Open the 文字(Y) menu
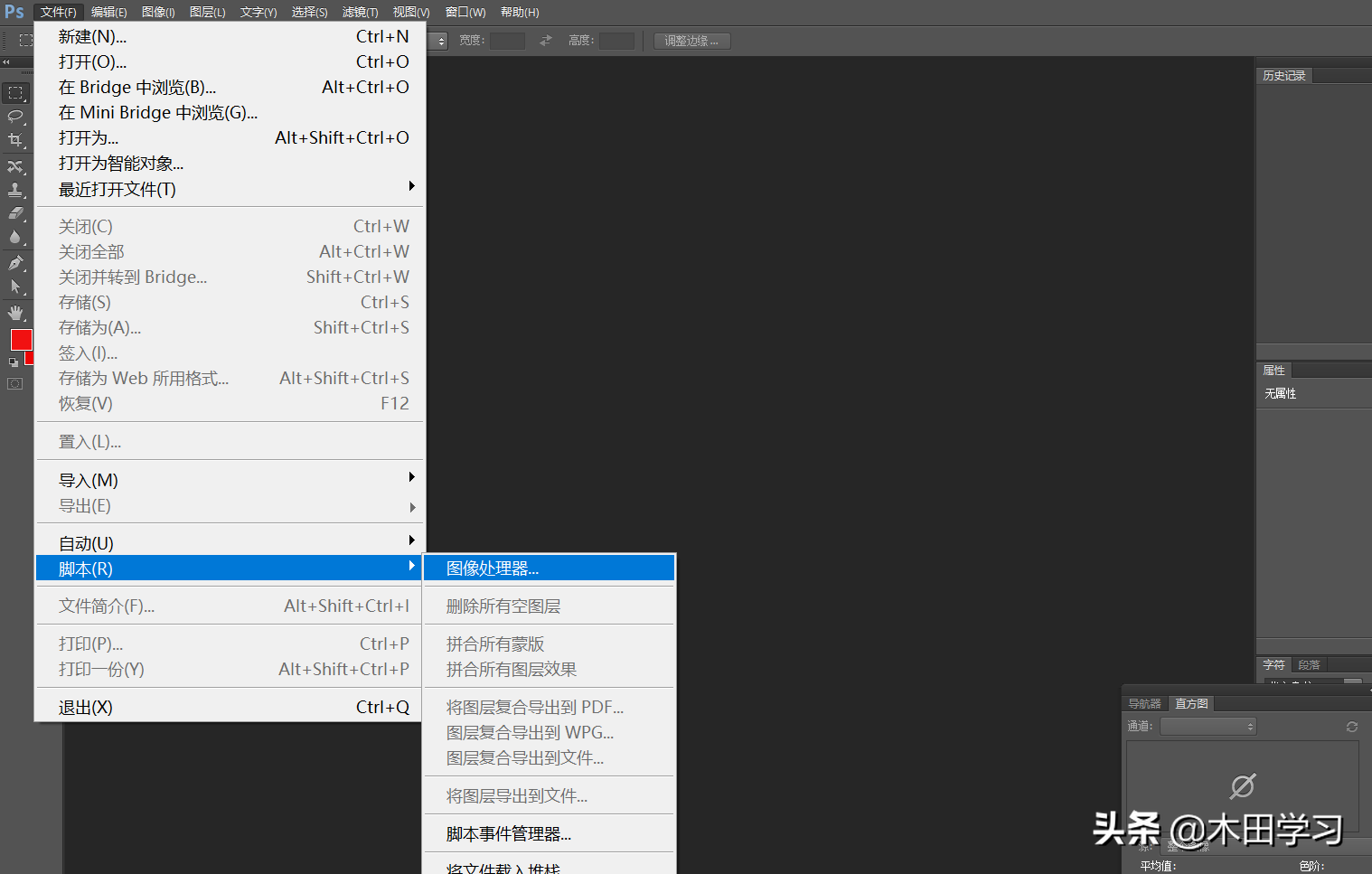 [258, 12]
